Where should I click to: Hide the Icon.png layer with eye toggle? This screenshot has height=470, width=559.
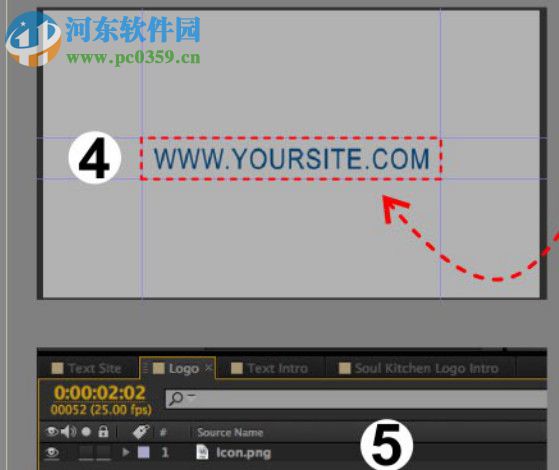point(52,452)
